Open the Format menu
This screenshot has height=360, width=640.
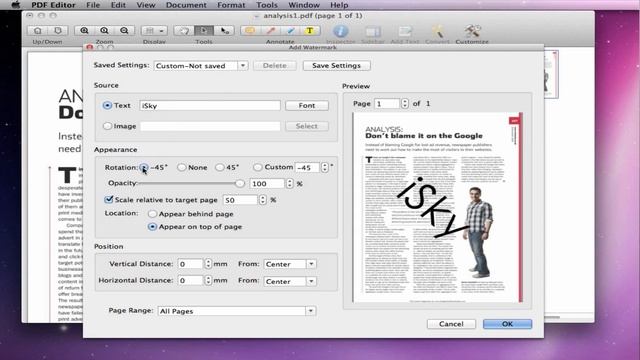(x=231, y=5)
